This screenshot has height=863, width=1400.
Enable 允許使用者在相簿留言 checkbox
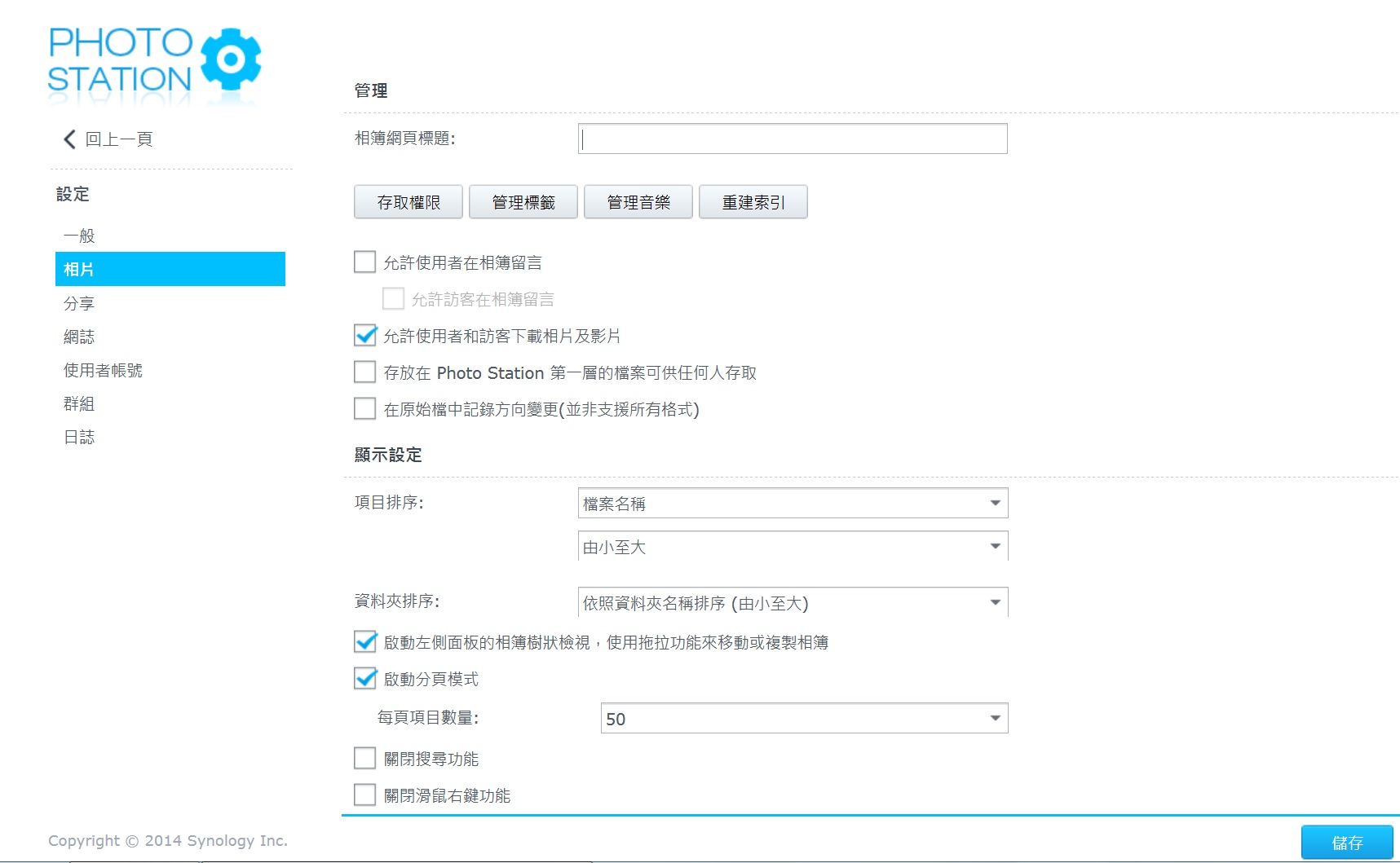click(365, 262)
